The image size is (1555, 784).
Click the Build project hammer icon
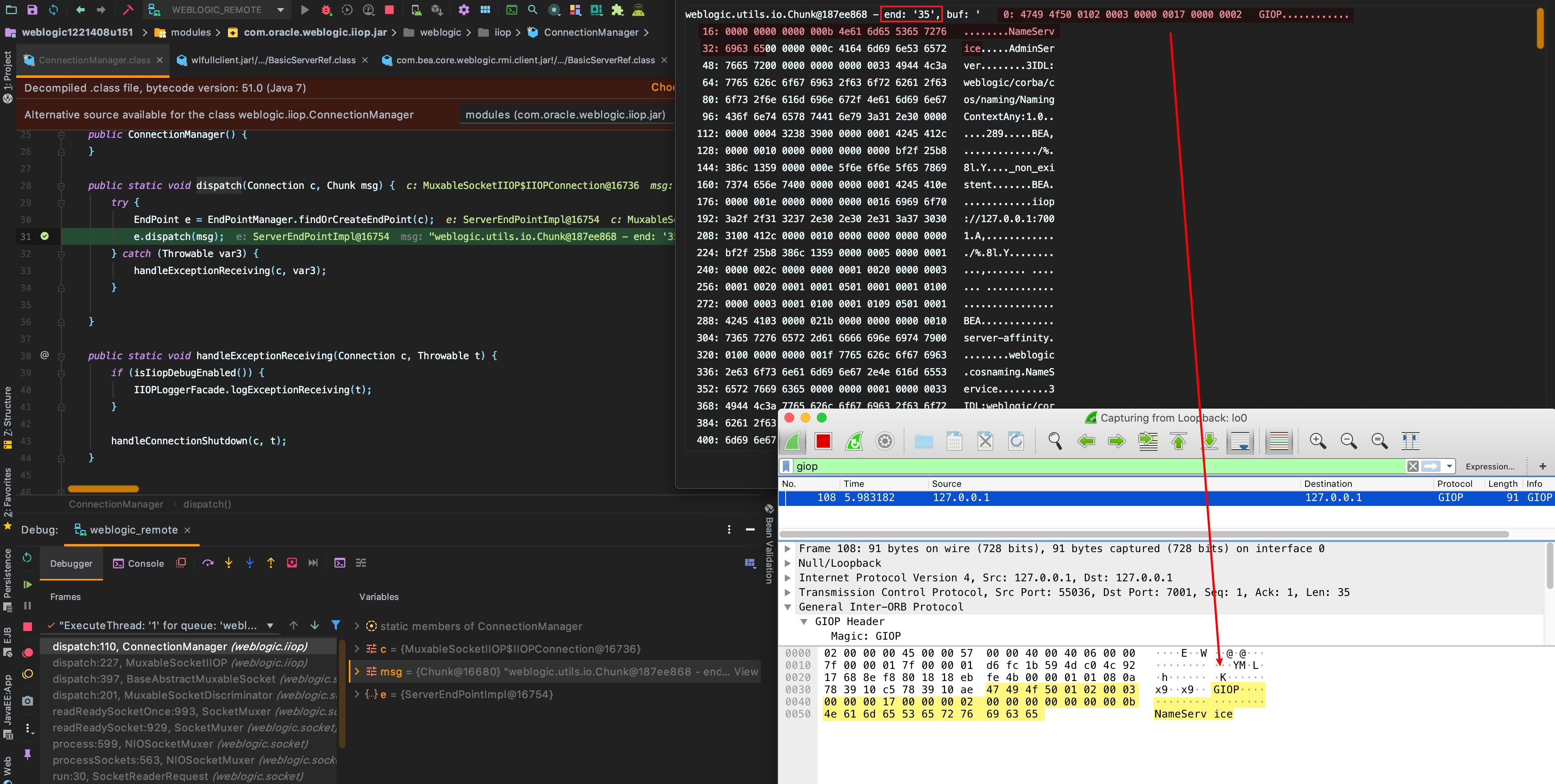pos(127,10)
